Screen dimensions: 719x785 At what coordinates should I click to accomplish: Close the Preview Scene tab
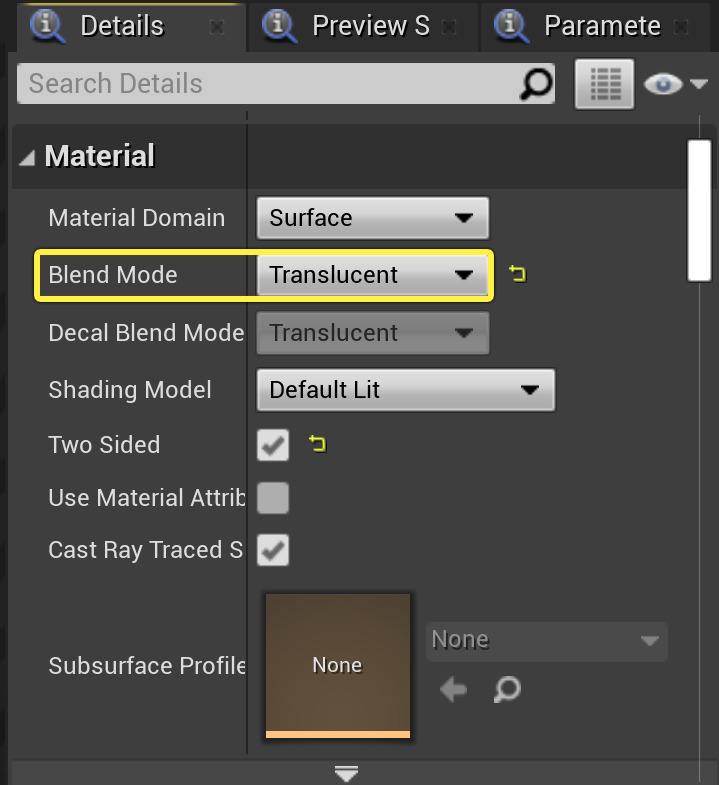(x=450, y=27)
